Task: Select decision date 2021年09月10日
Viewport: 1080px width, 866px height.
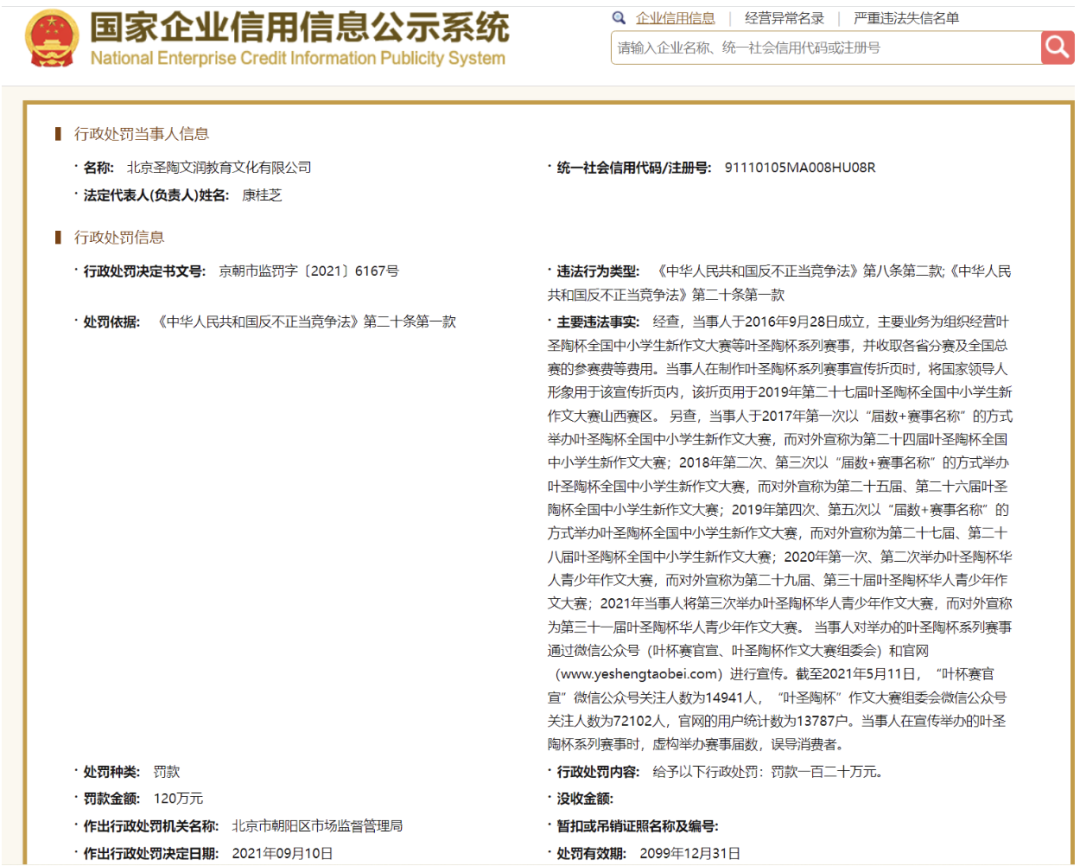Action: [x=282, y=854]
